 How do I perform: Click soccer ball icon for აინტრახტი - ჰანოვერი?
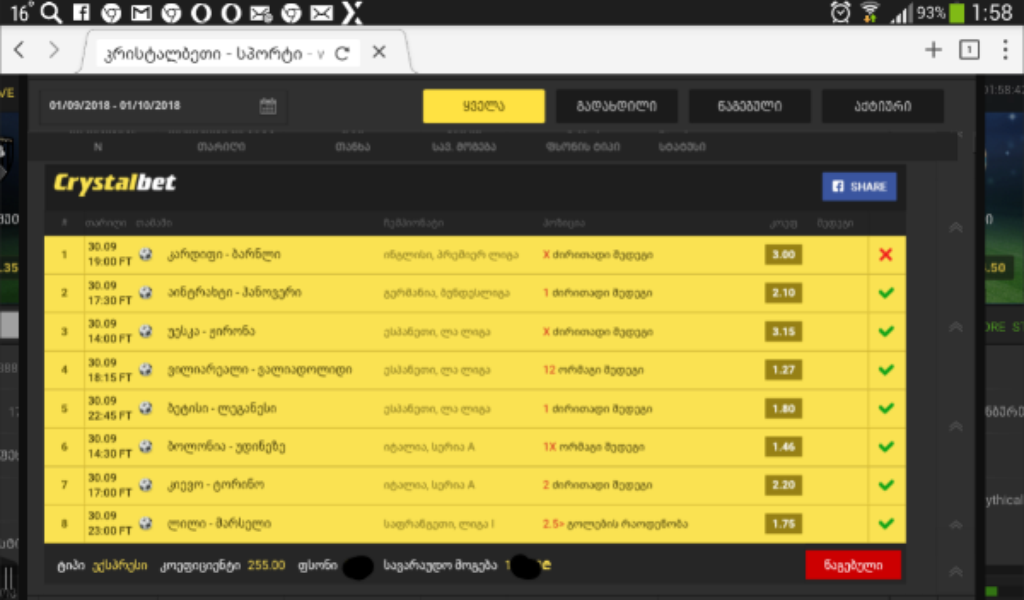pyautogui.click(x=146, y=292)
